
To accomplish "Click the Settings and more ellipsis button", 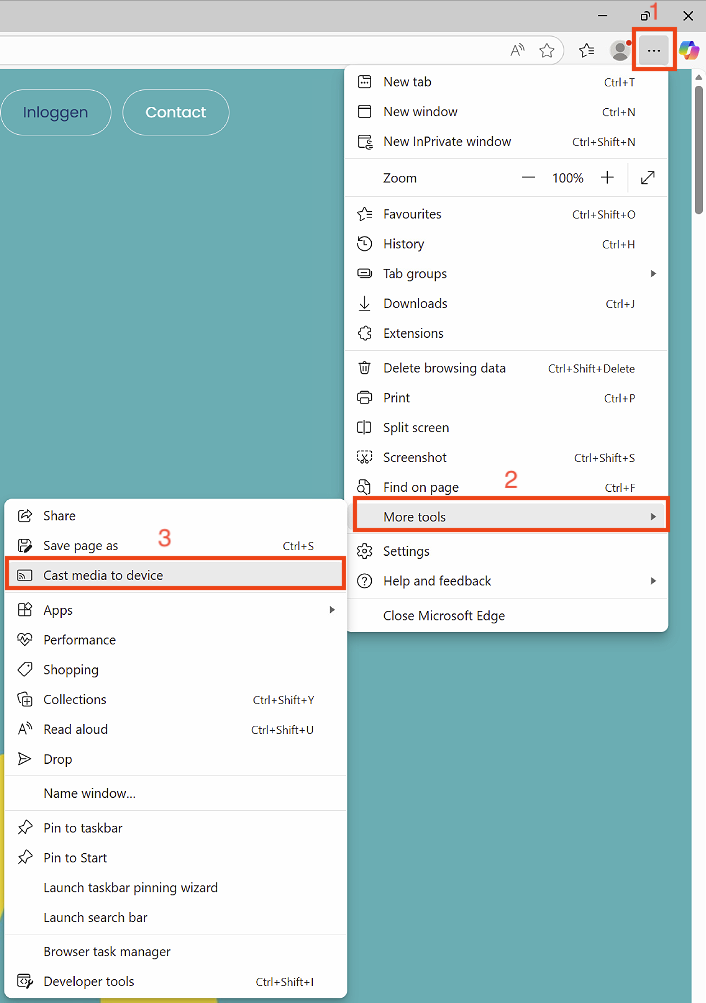I will 654,50.
